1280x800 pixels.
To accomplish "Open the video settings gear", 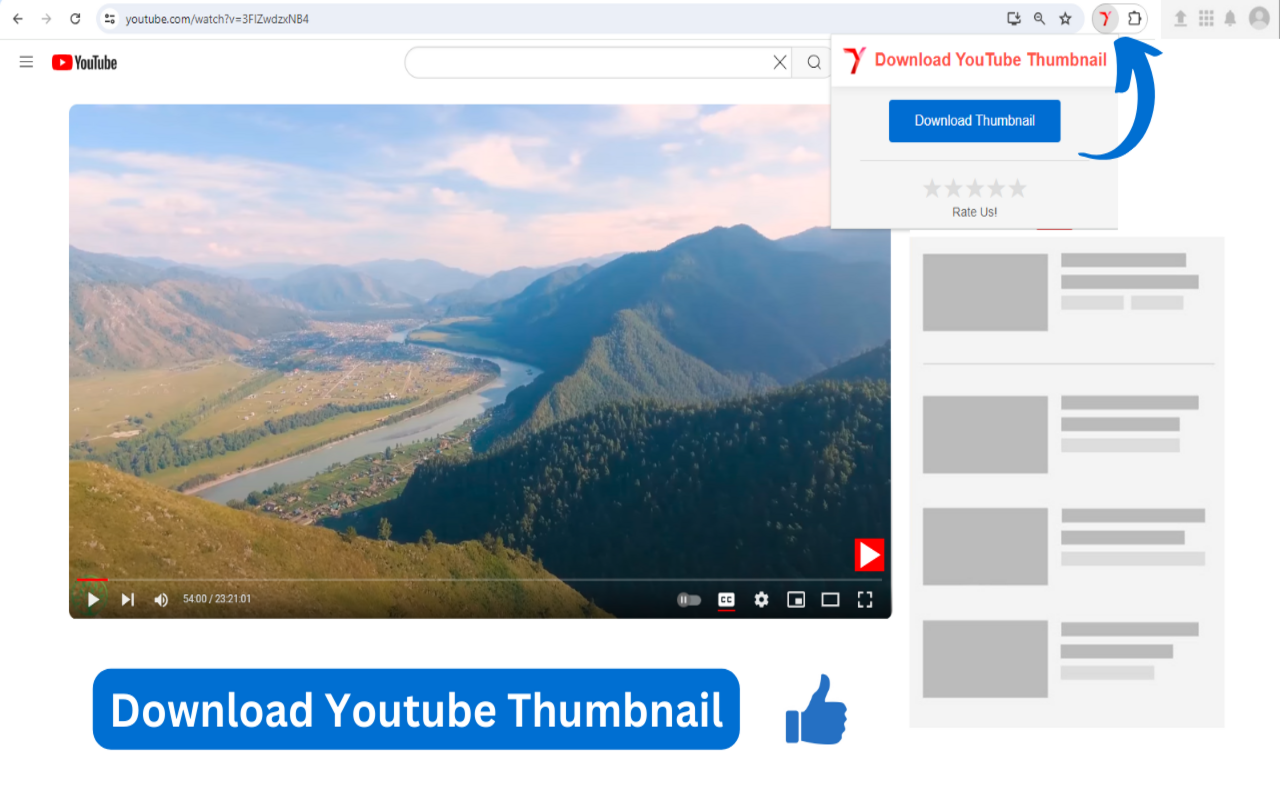I will point(761,600).
